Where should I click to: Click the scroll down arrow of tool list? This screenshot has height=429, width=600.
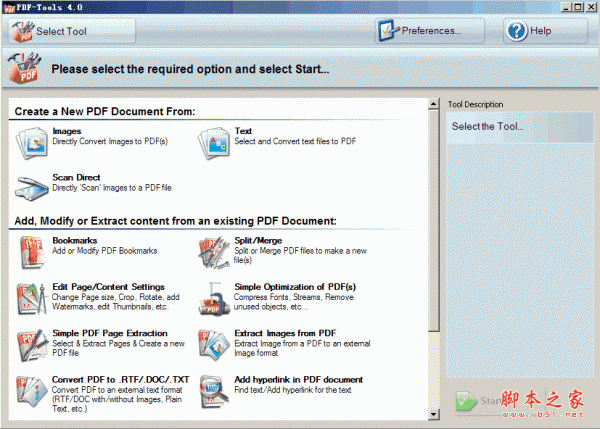[x=434, y=414]
